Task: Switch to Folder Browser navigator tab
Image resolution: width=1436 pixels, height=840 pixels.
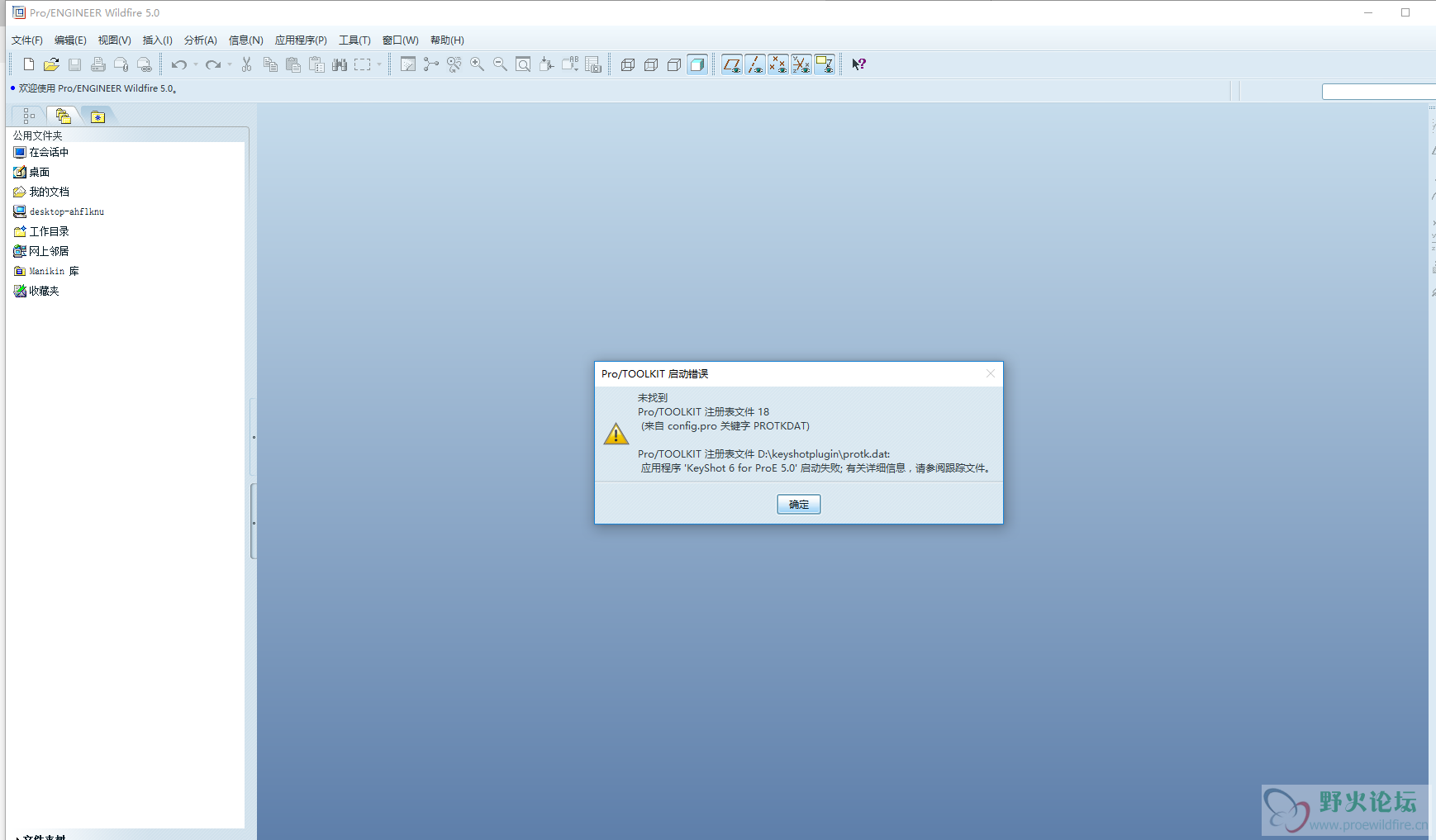Action: click(63, 116)
